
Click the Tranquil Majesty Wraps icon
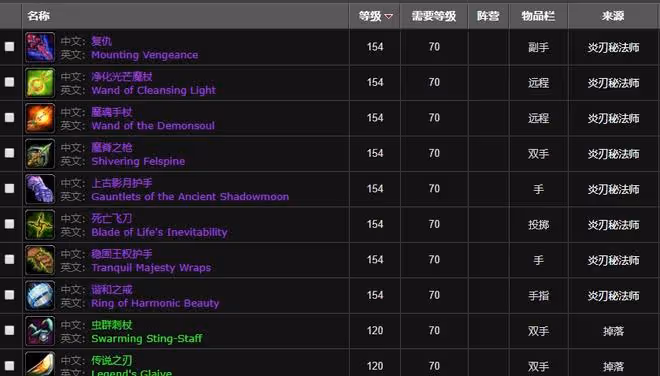point(40,260)
